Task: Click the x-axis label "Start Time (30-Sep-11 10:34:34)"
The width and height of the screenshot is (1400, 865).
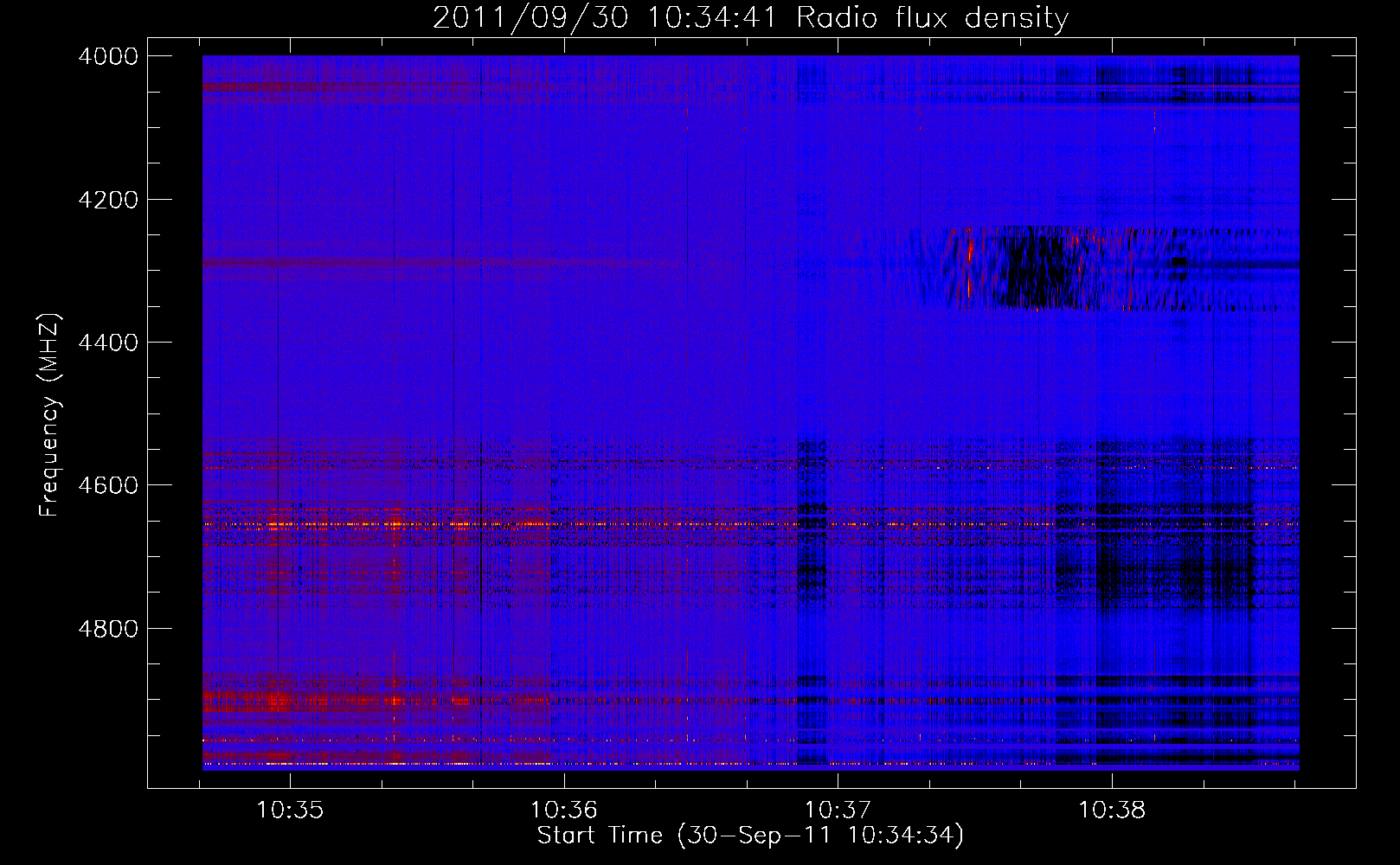Action: pyautogui.click(x=750, y=835)
